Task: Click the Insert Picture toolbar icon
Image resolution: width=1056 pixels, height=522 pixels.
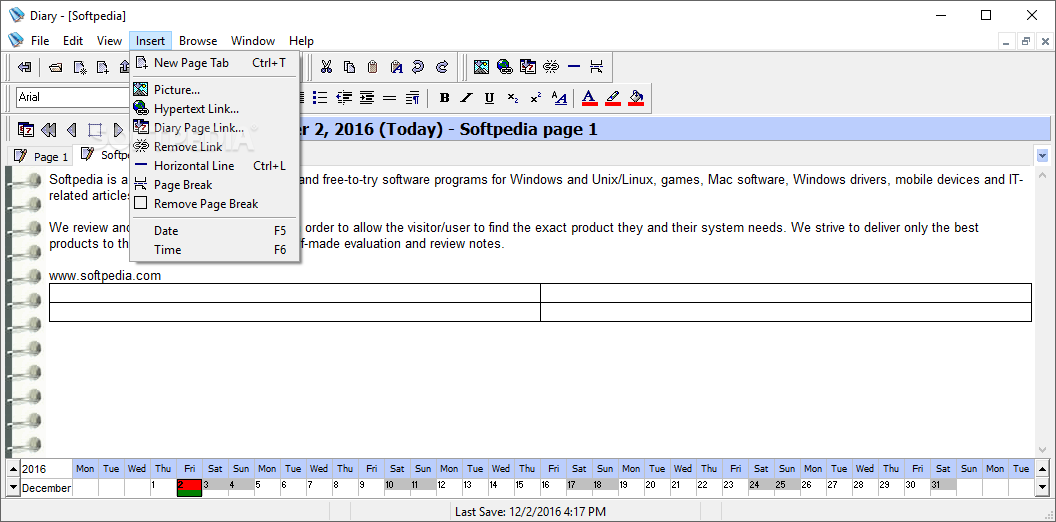Action: pos(482,67)
